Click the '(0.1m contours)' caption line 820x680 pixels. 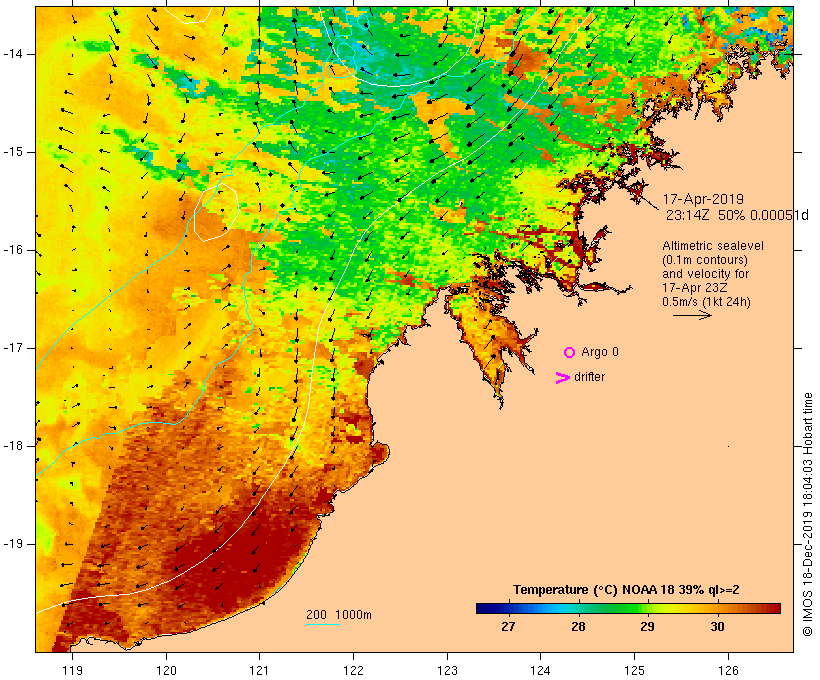[x=704, y=260]
